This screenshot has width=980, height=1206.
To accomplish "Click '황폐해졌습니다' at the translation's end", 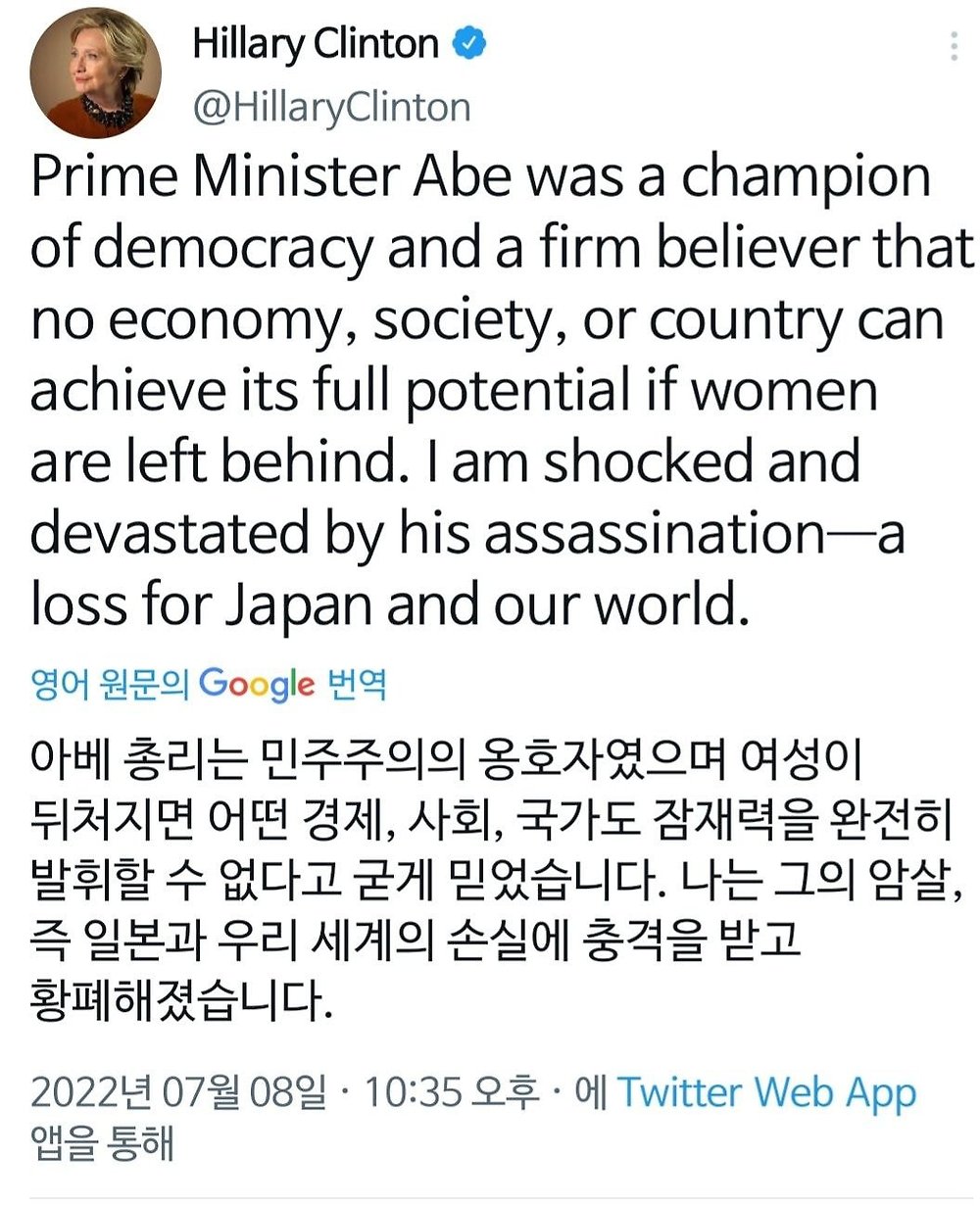I will [x=175, y=998].
